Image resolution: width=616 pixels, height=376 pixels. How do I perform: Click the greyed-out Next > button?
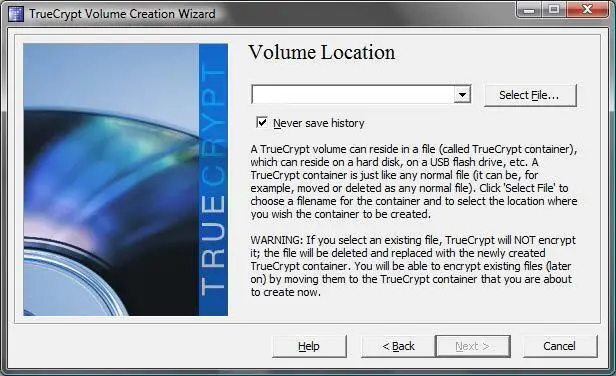(x=473, y=346)
